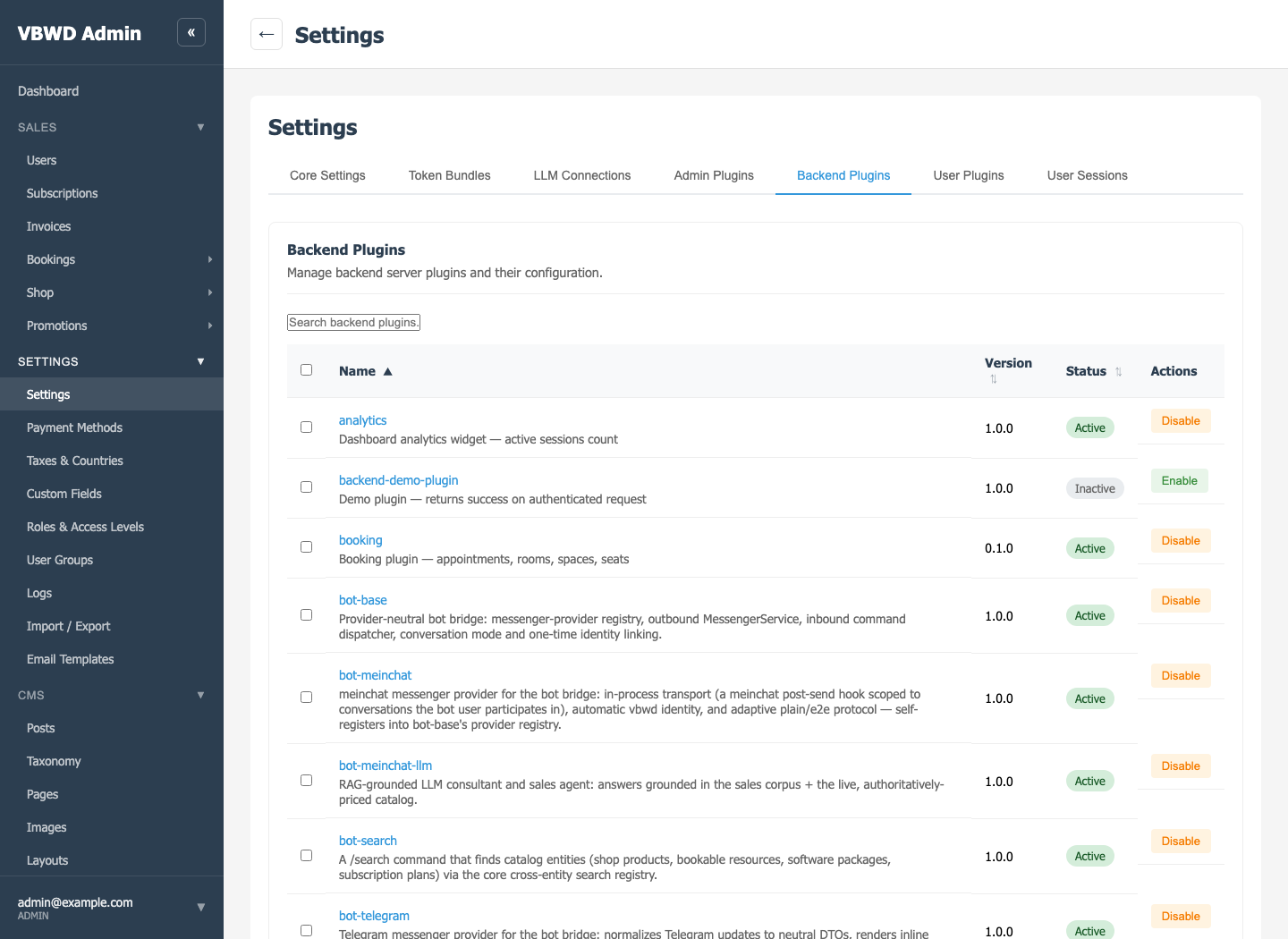Collapse the SALES sidebar section
Image resolution: width=1288 pixels, height=939 pixels.
200,127
